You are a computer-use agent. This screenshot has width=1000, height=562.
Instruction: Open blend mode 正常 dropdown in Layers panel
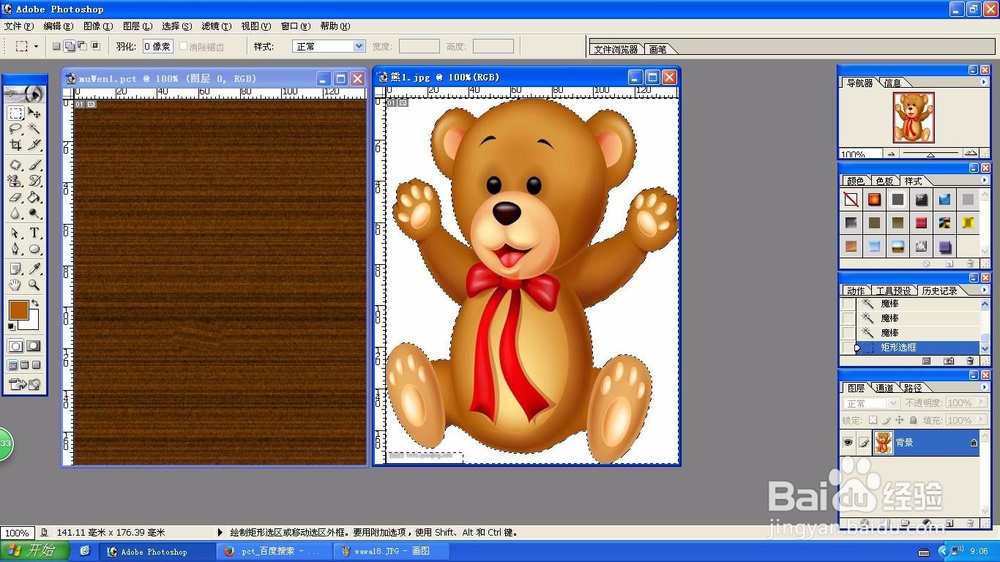point(871,403)
